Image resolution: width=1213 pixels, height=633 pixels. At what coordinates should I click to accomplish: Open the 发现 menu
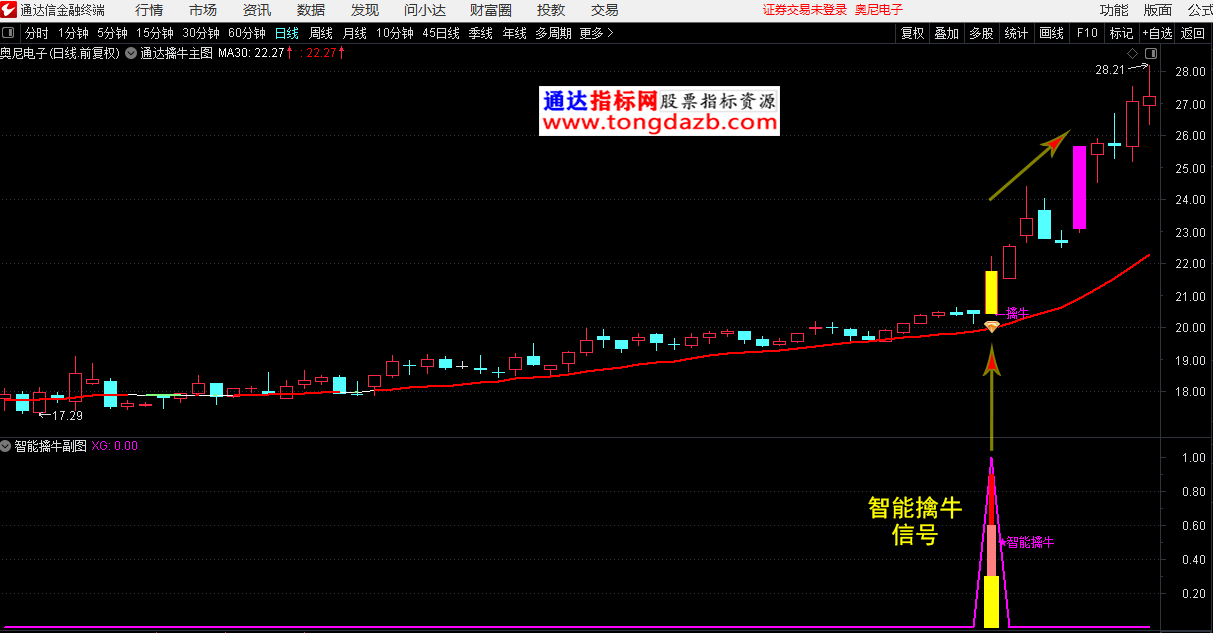pos(364,10)
